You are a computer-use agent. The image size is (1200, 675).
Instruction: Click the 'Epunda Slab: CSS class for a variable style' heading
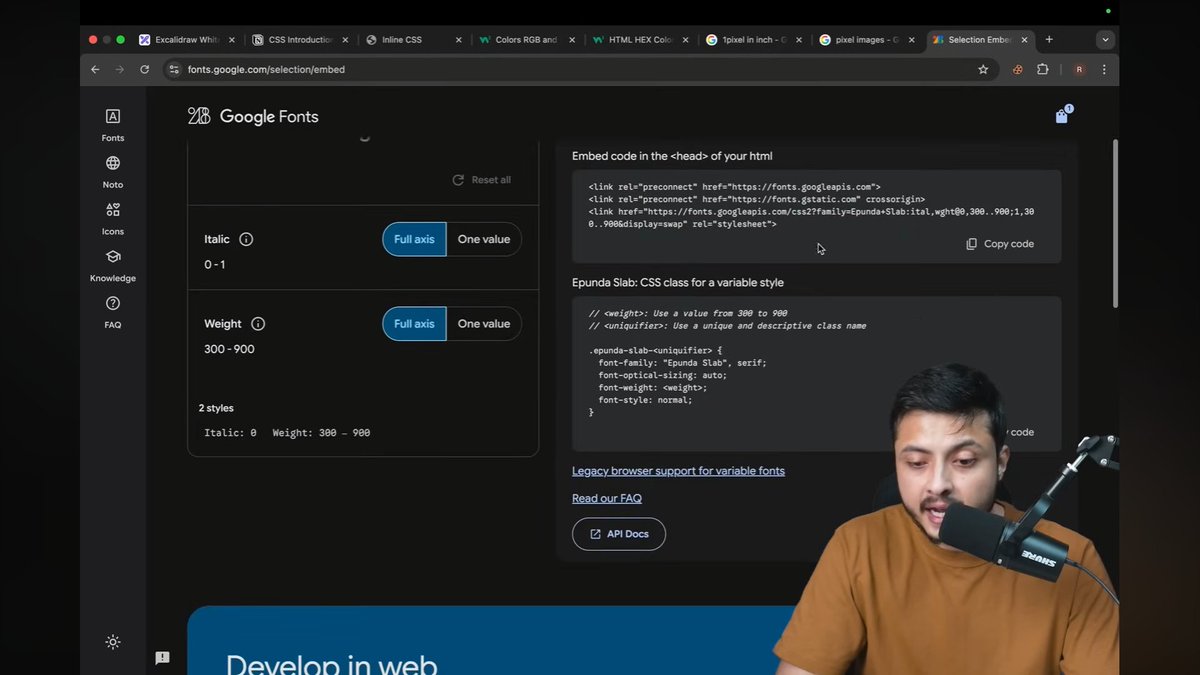(678, 283)
